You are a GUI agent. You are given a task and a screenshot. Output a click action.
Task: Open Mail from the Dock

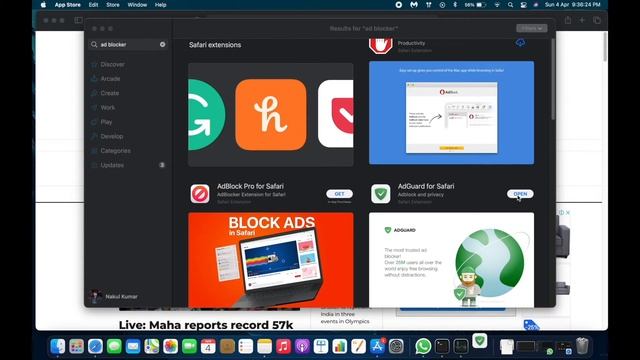[x=133, y=347]
